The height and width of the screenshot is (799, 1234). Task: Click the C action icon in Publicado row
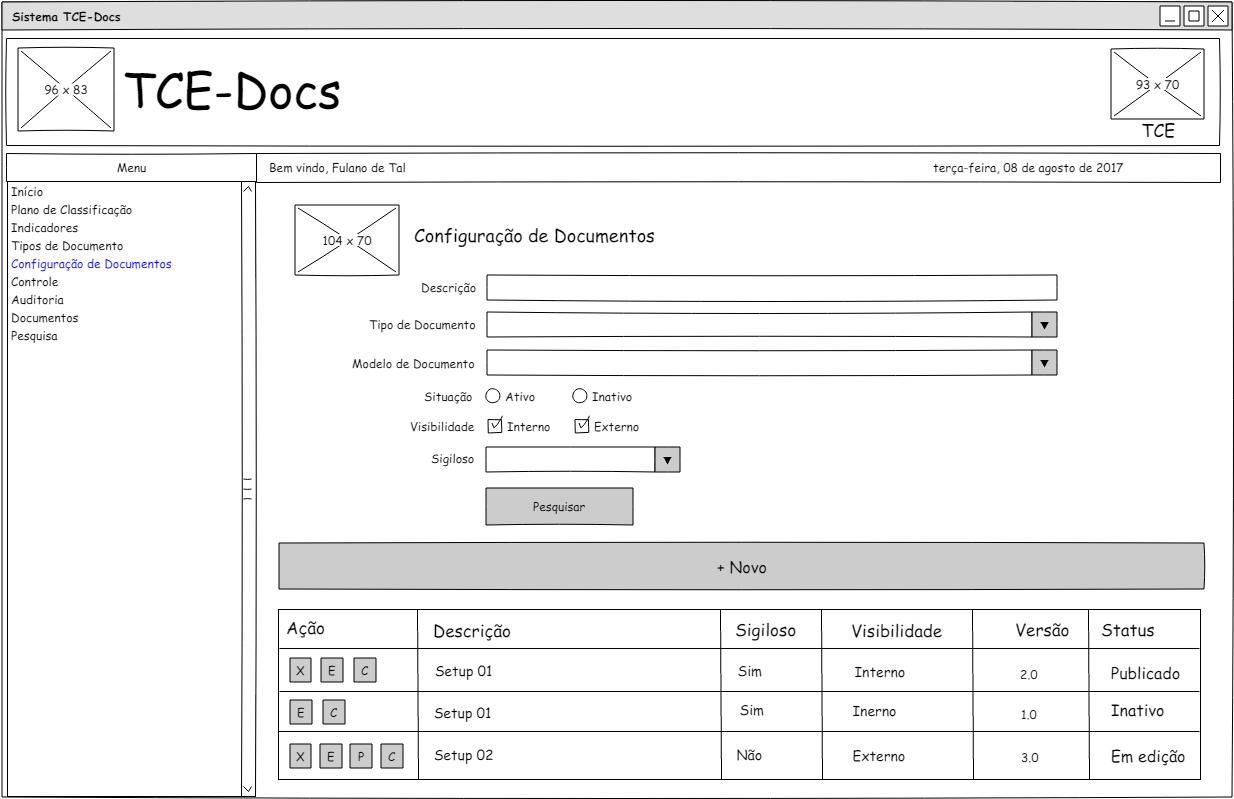point(365,671)
